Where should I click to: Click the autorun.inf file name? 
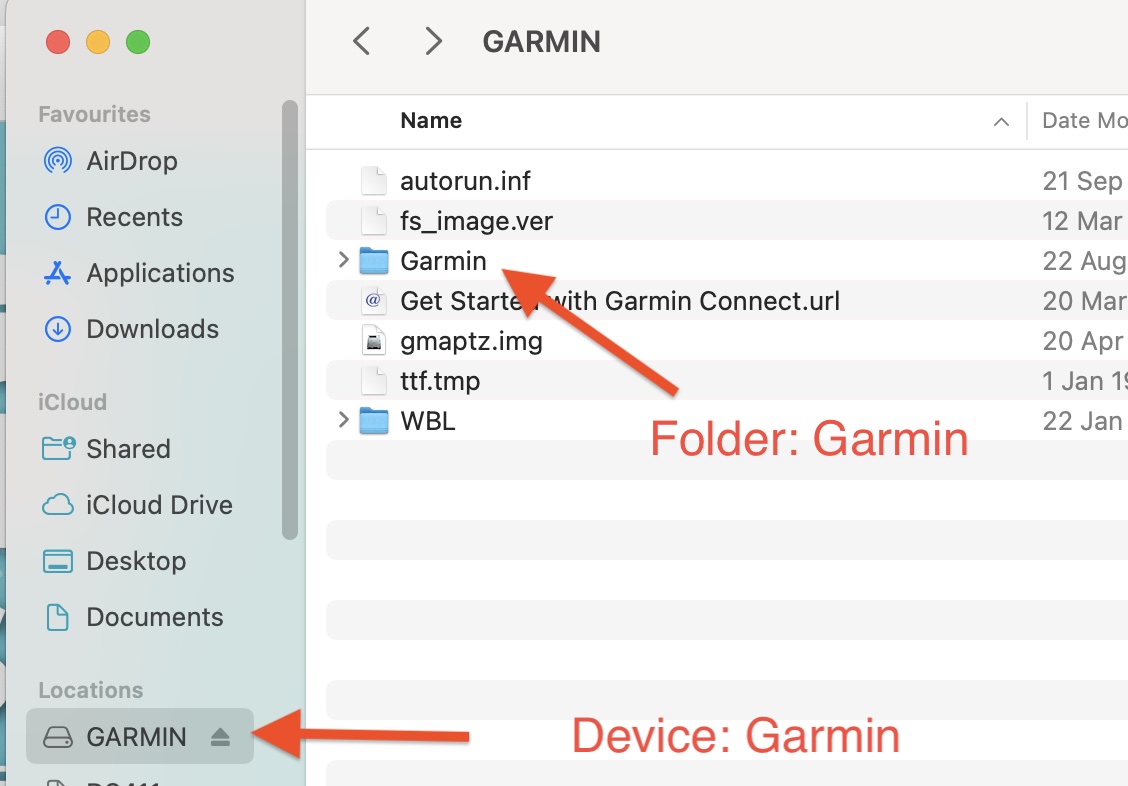[x=465, y=181]
